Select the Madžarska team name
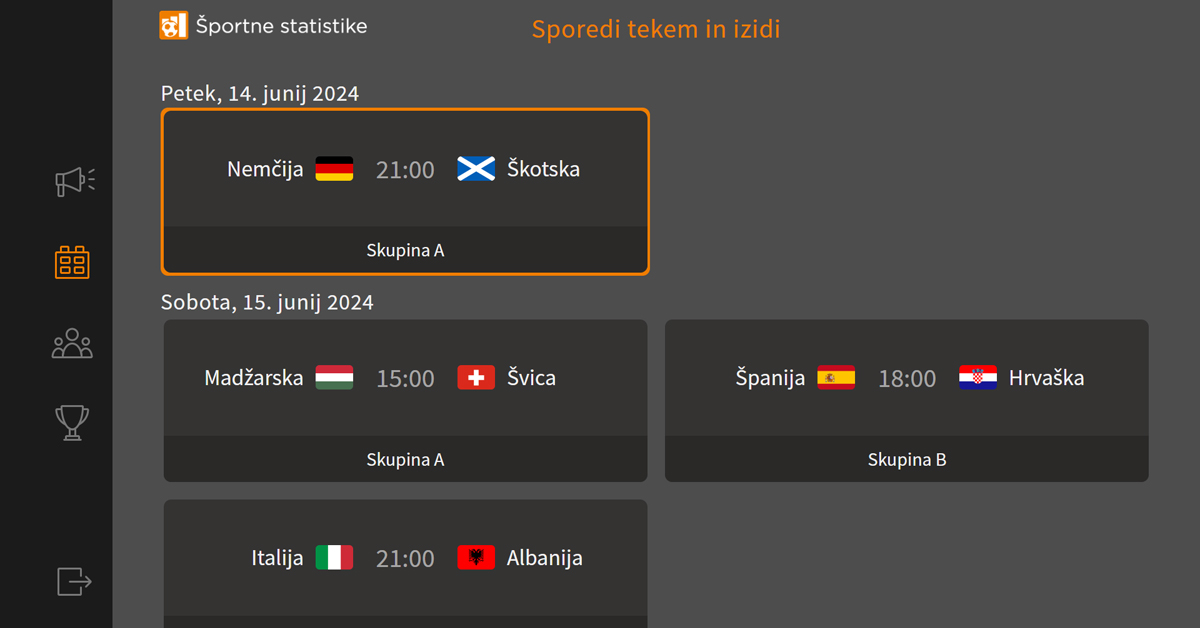This screenshot has width=1200, height=628. tap(254, 378)
